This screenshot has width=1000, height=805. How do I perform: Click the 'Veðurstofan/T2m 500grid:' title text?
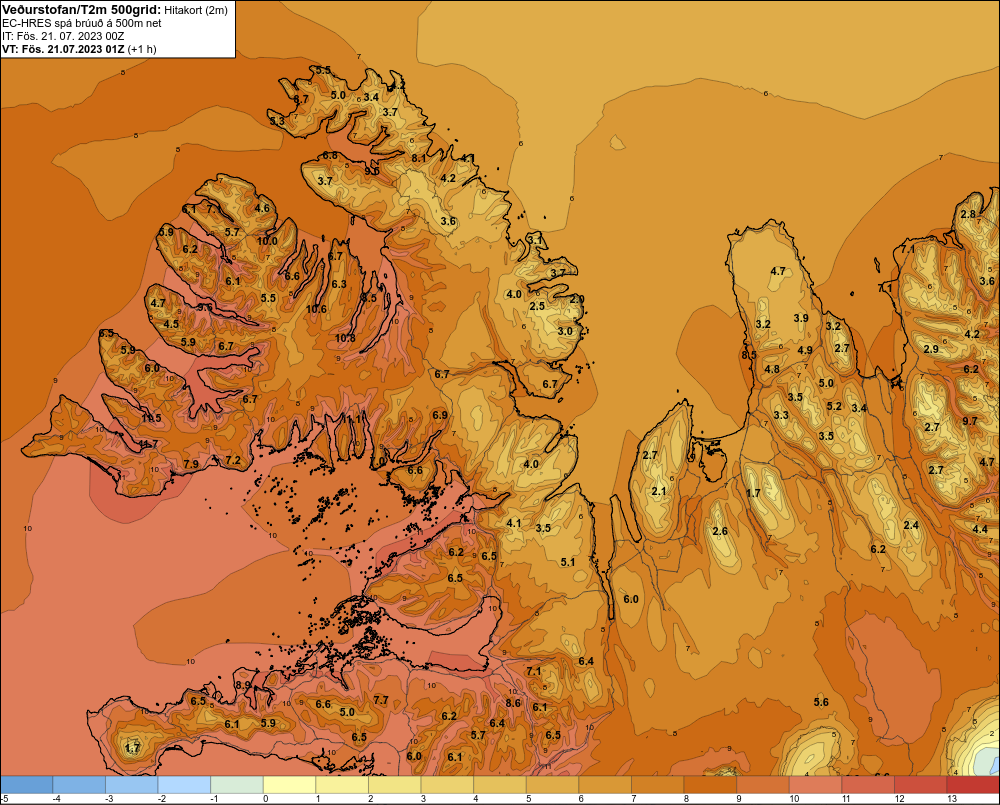pos(80,10)
